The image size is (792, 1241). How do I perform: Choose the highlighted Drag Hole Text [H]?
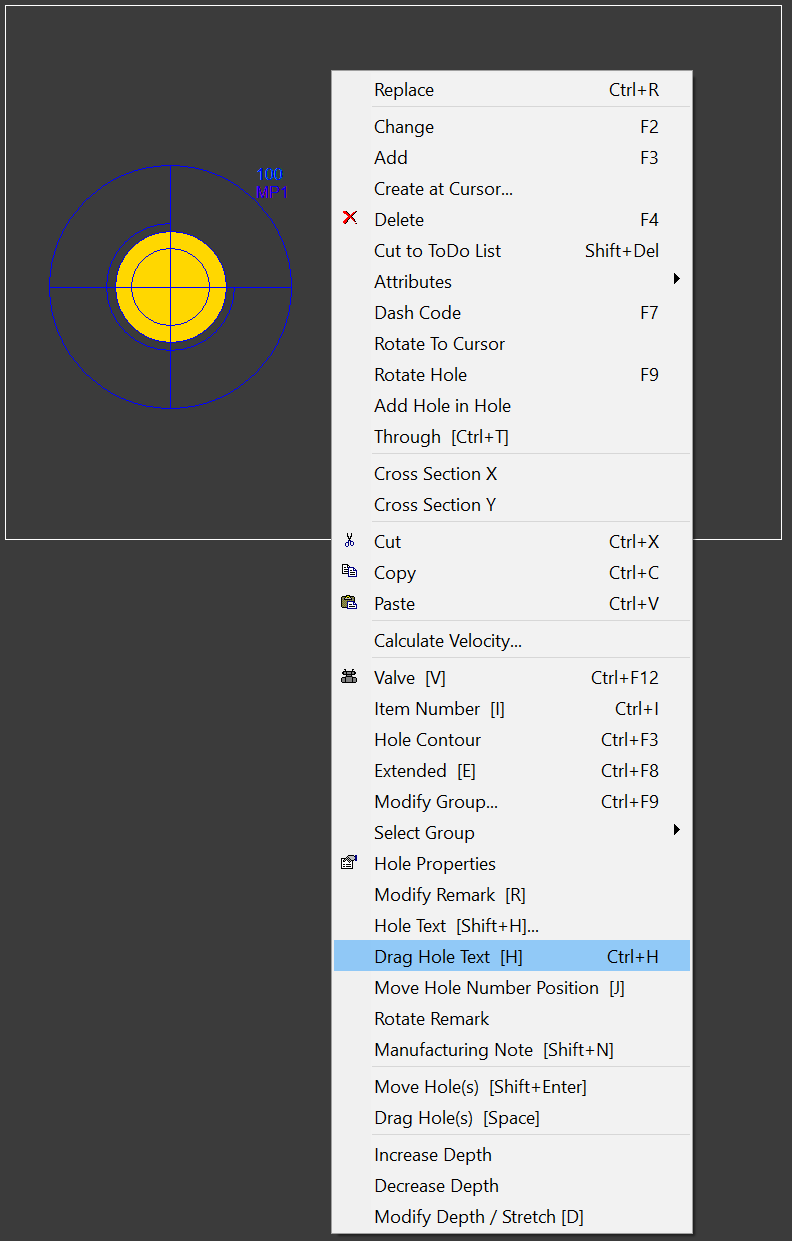pos(512,957)
